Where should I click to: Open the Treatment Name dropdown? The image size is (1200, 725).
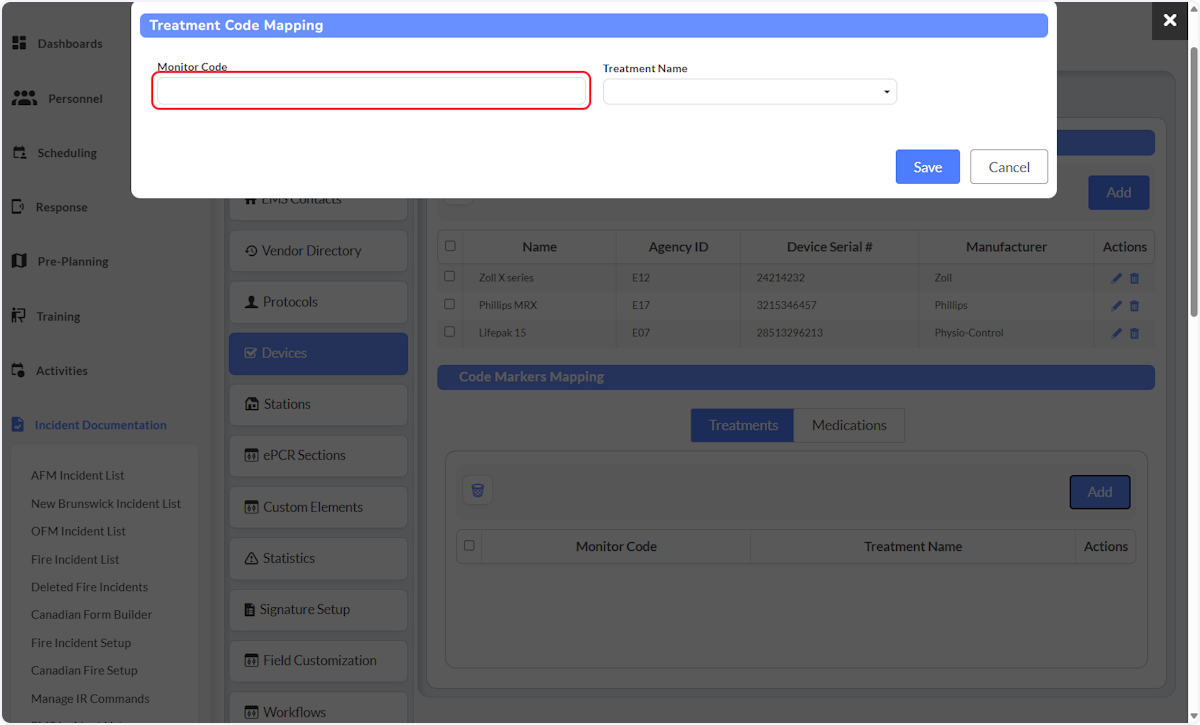point(750,92)
